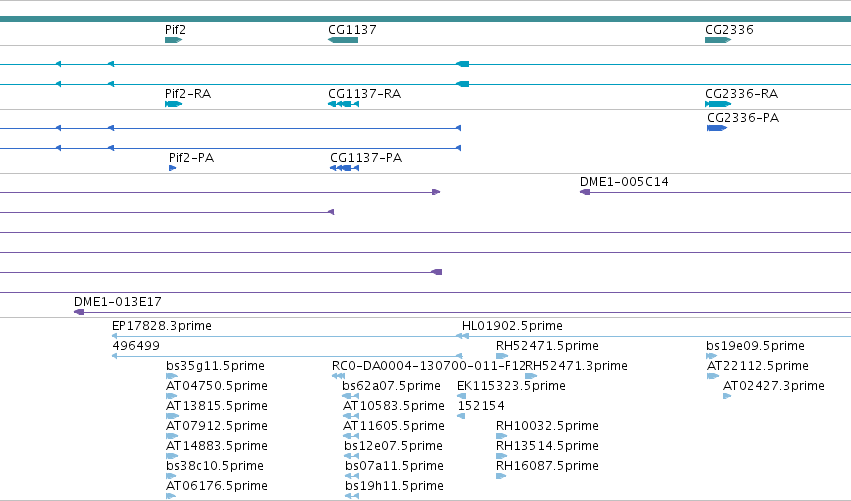Click the DME1-005C14 label
This screenshot has width=851, height=501.
coord(624,182)
